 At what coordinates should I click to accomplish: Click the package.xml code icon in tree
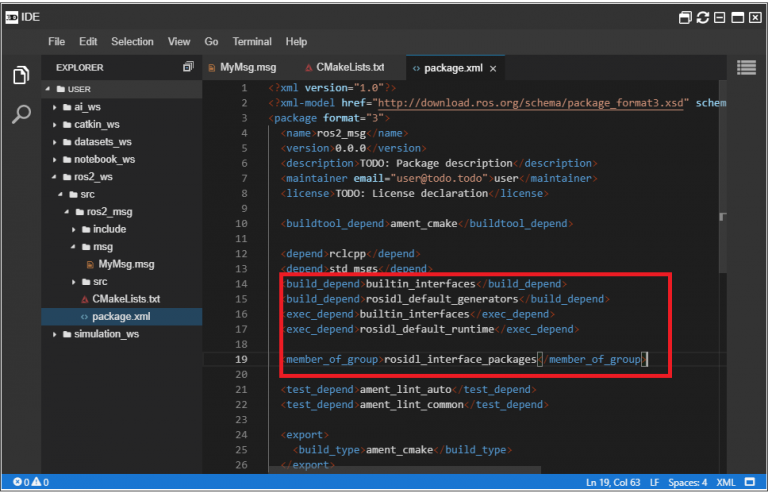point(85,317)
